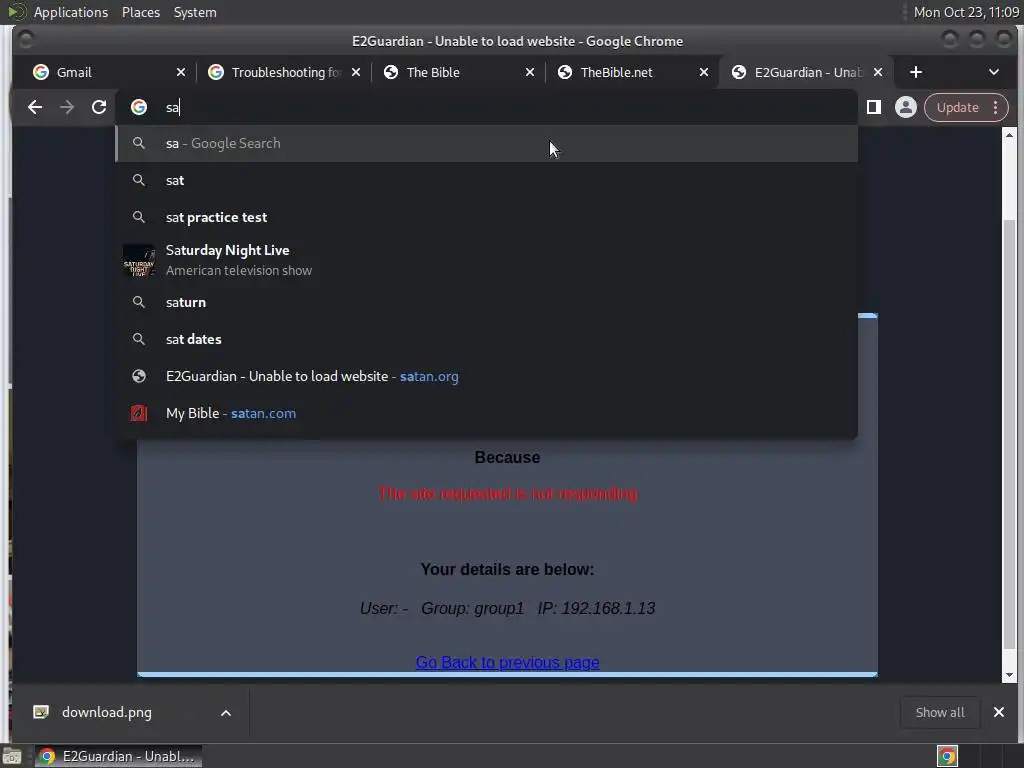
Task: Close the downloads bar
Action: (x=999, y=712)
